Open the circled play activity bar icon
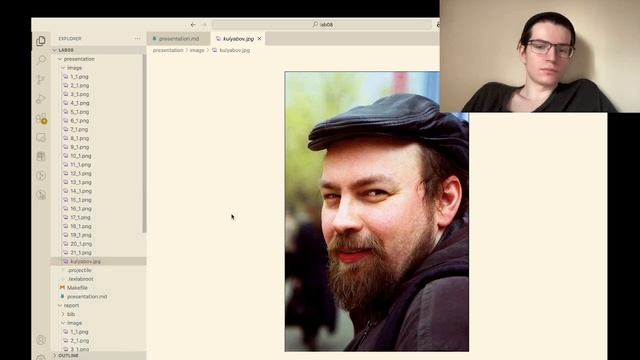640x360 pixels. coord(41,176)
